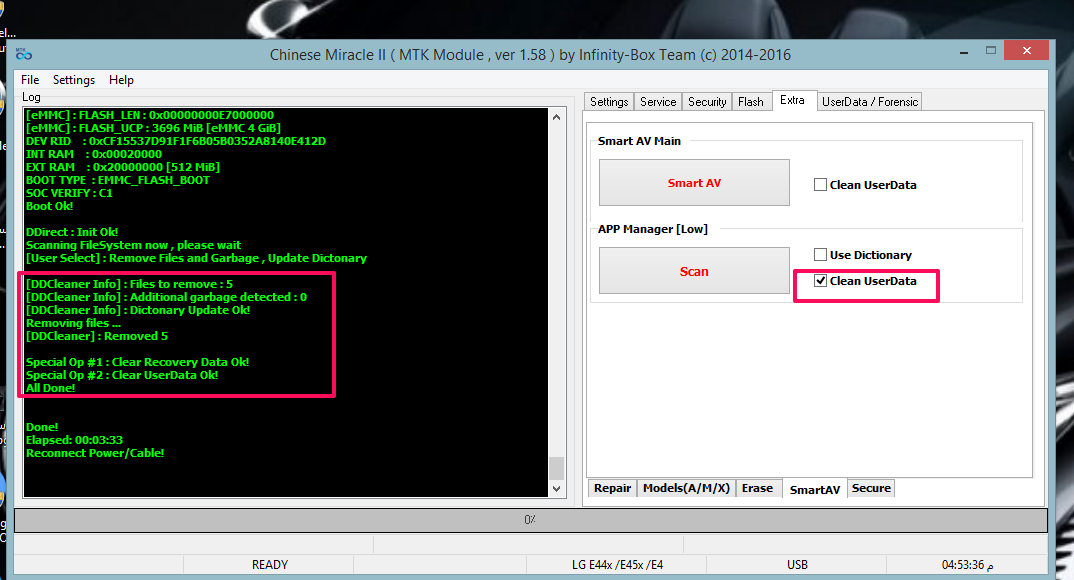1074x580 pixels.
Task: Open the UserData / Forensic tab
Action: coord(870,101)
